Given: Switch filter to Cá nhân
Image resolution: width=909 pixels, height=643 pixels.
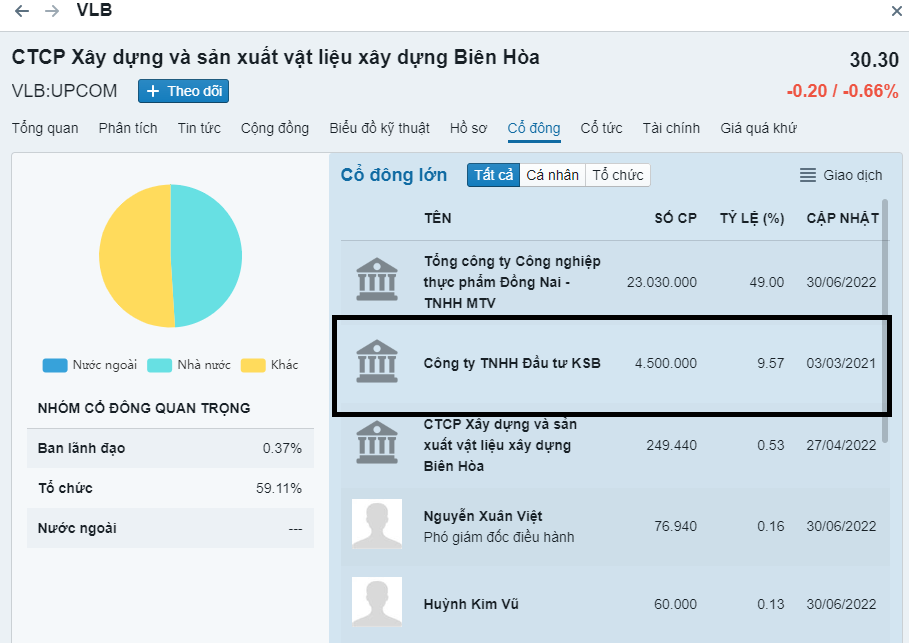Looking at the screenshot, I should click(x=552, y=175).
